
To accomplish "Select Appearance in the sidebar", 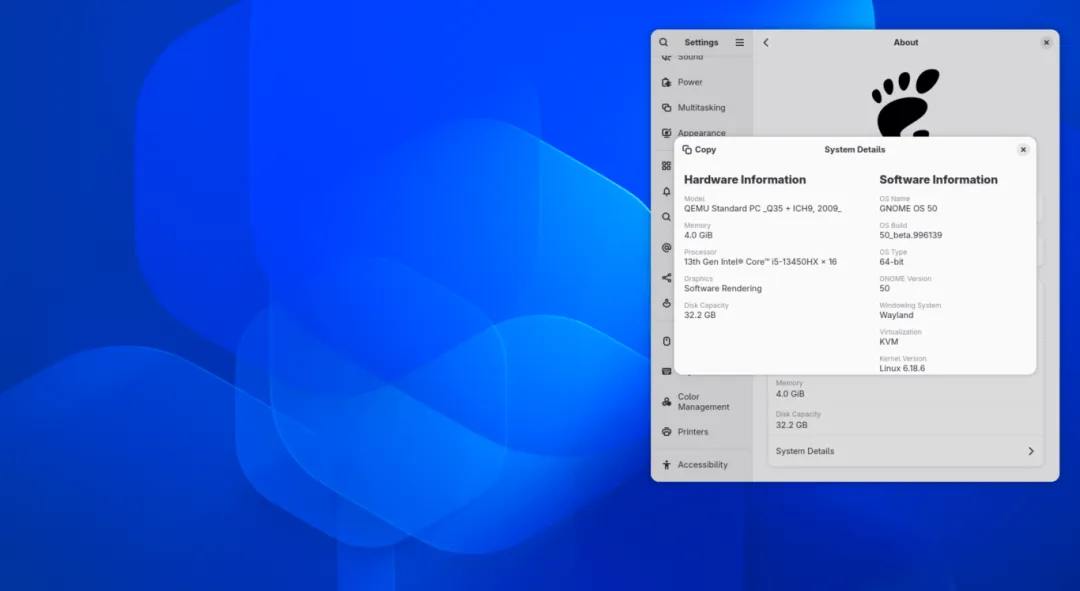I will point(702,133).
